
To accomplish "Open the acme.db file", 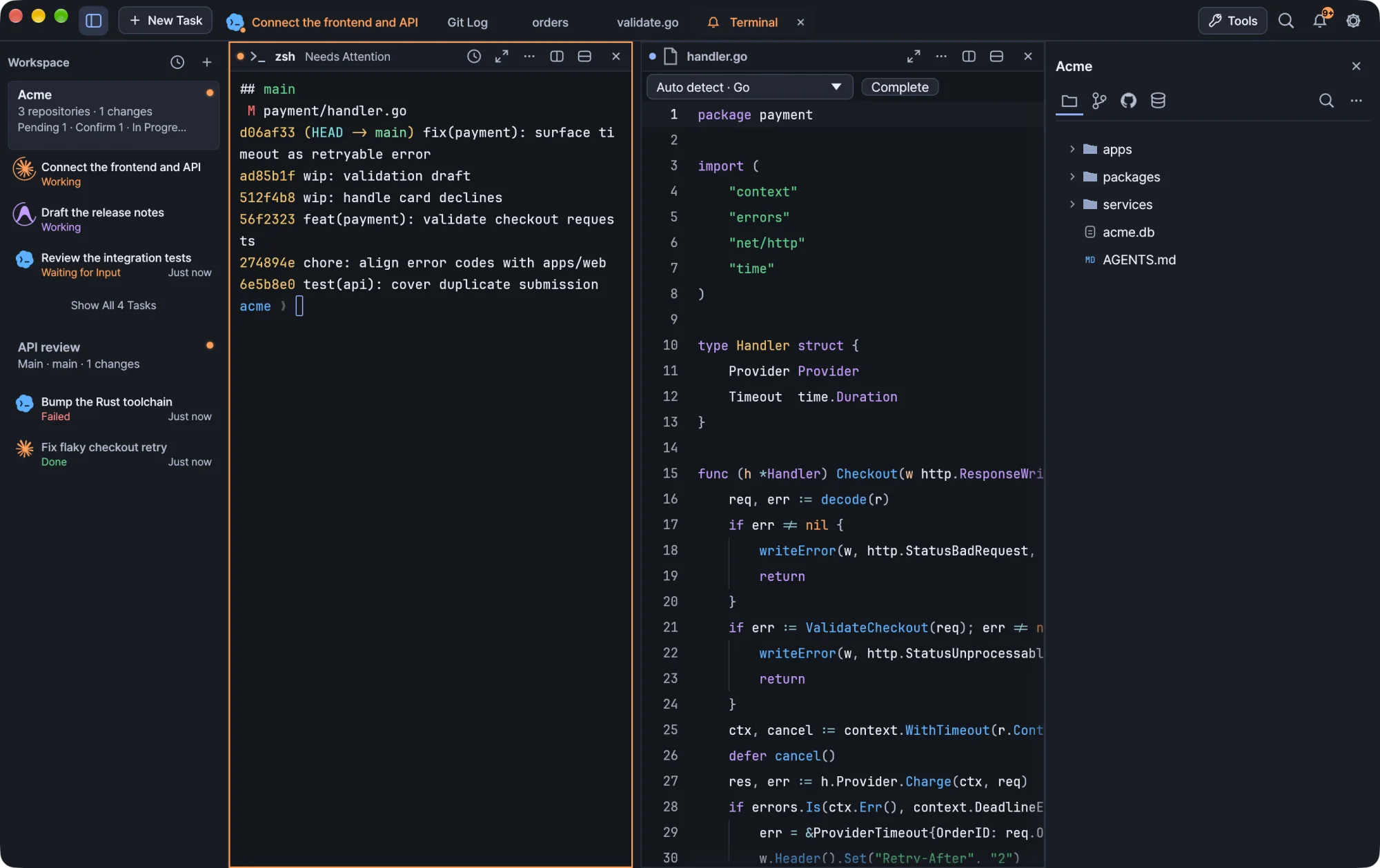I will (x=1127, y=232).
